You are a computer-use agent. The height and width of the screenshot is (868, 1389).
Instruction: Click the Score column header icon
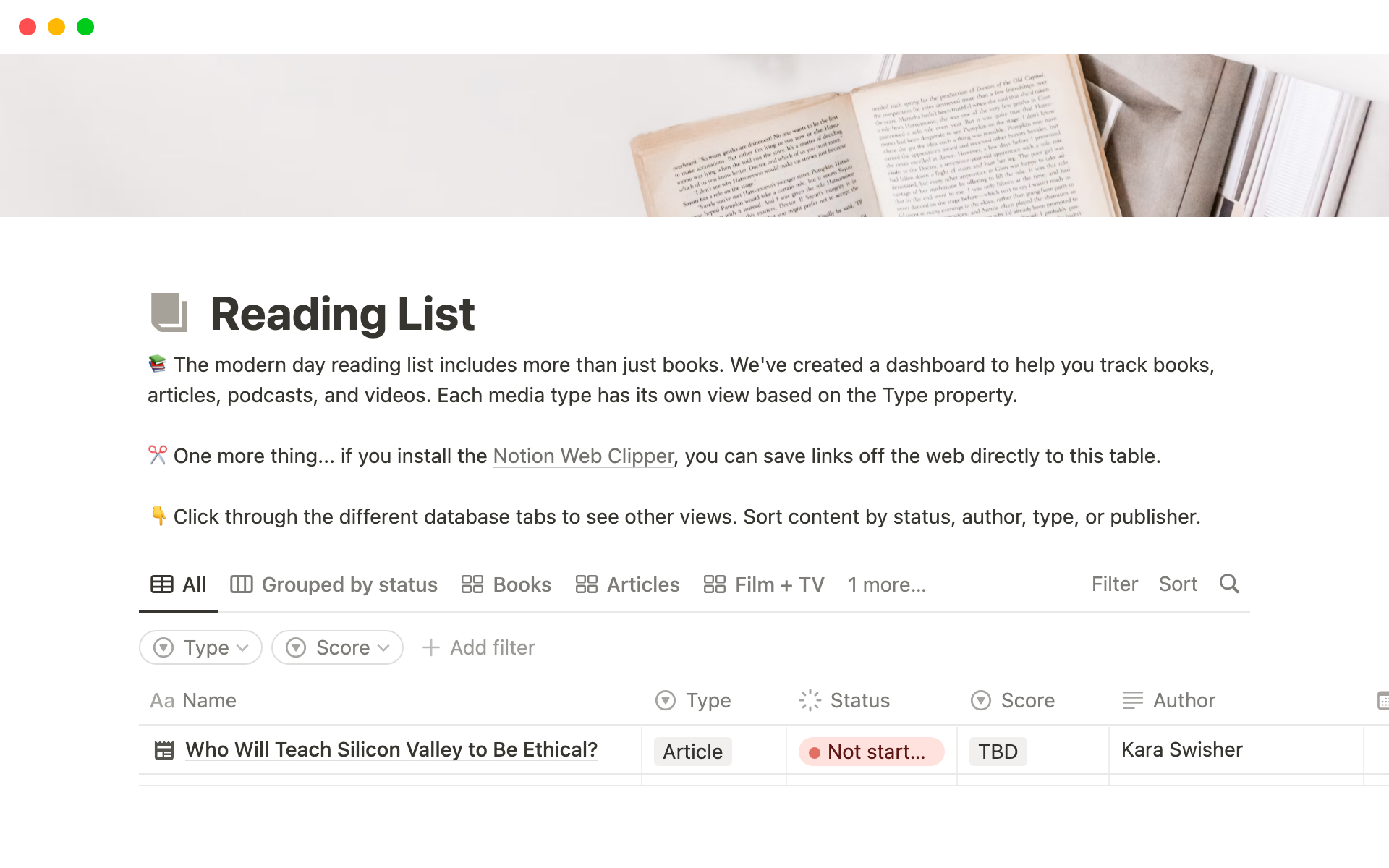[980, 700]
